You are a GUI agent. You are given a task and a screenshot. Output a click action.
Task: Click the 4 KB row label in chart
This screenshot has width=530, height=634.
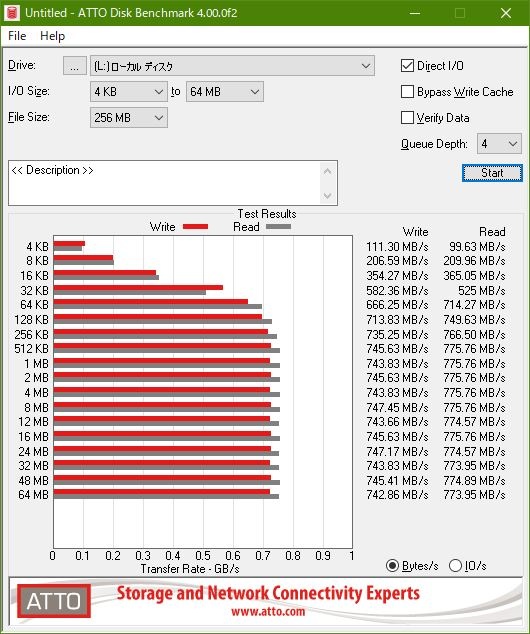click(37, 247)
